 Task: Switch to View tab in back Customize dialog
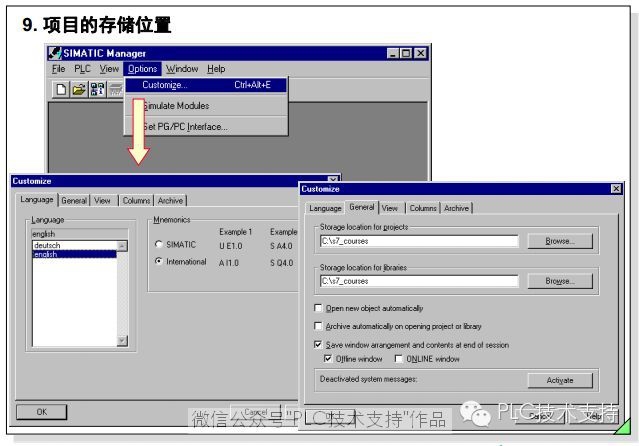tap(102, 201)
